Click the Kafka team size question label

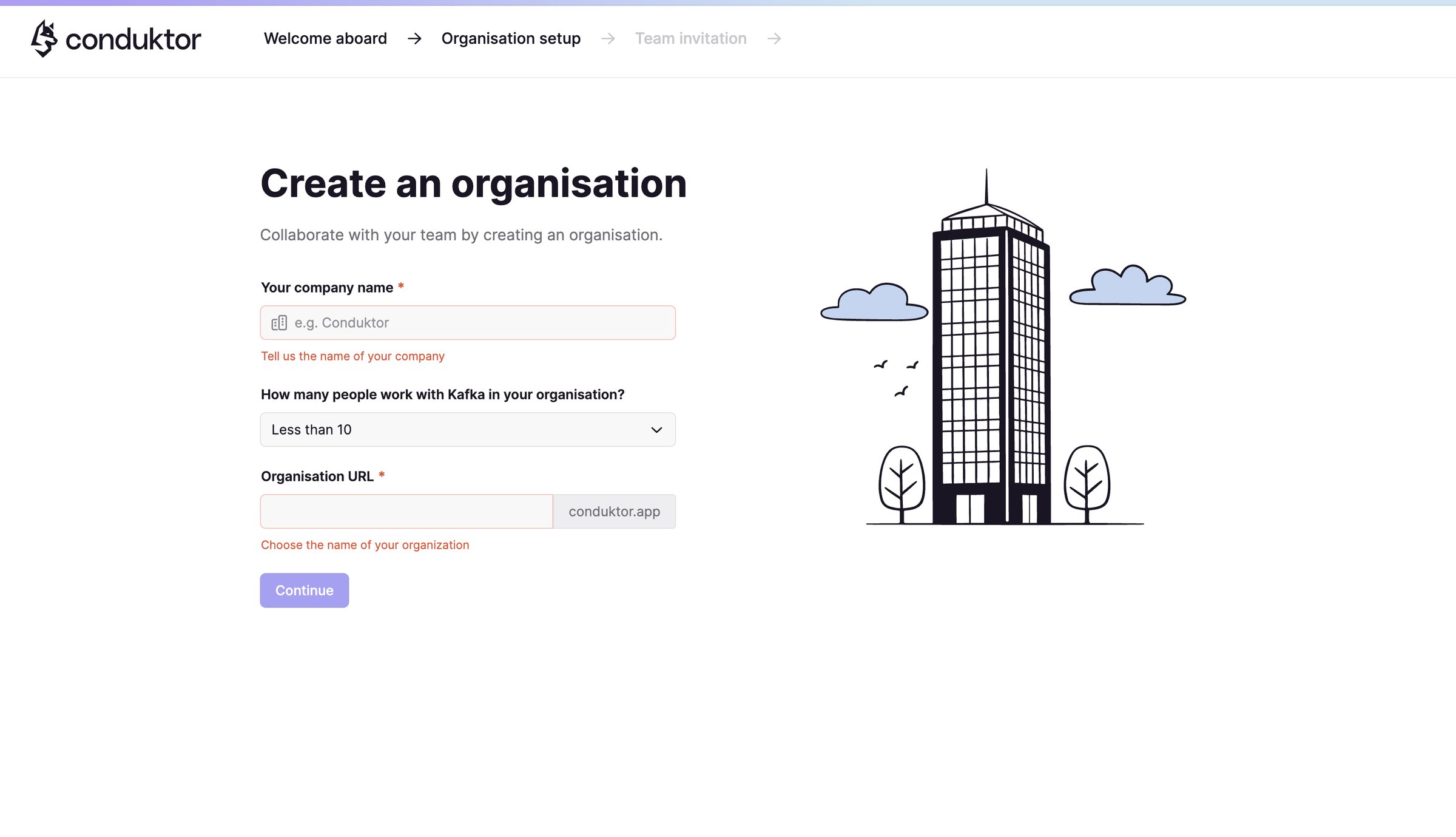443,395
